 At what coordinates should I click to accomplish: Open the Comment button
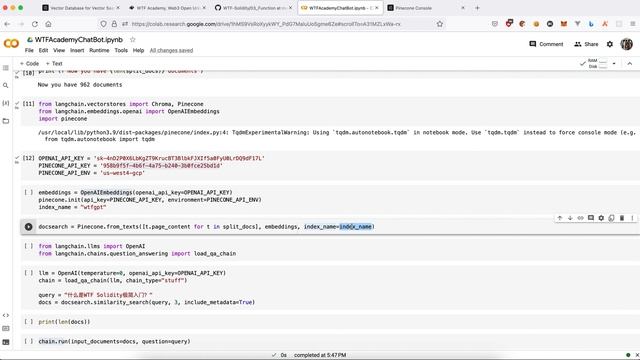pyautogui.click(x=546, y=44)
